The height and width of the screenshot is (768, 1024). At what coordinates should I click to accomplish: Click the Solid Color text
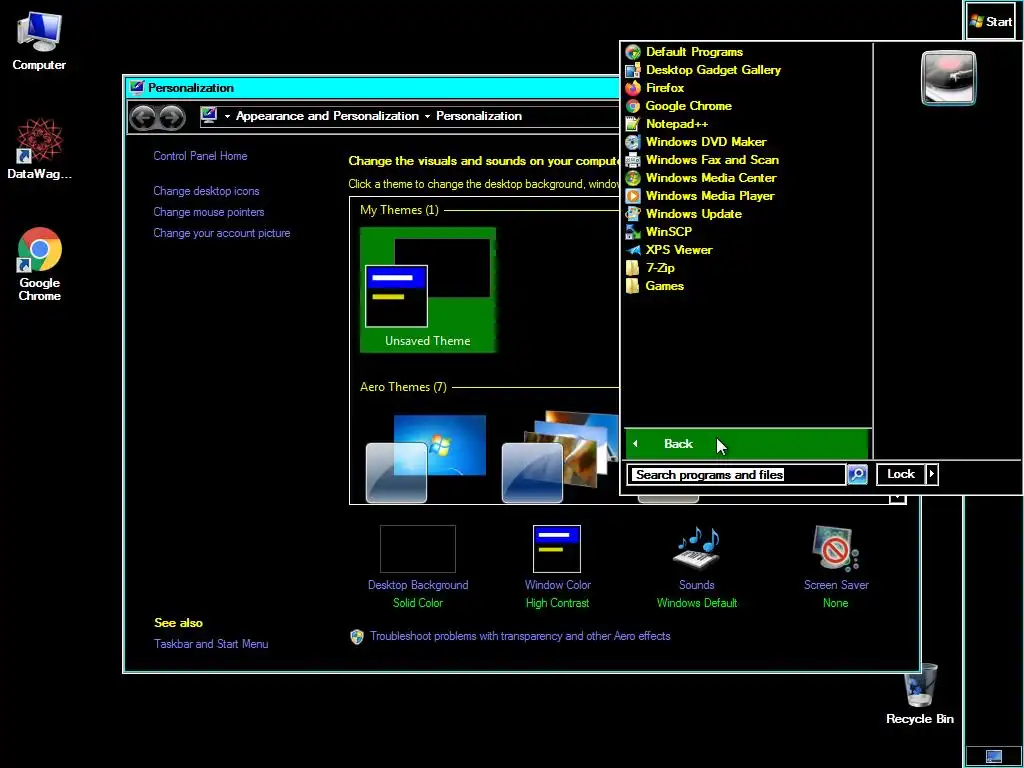point(418,603)
